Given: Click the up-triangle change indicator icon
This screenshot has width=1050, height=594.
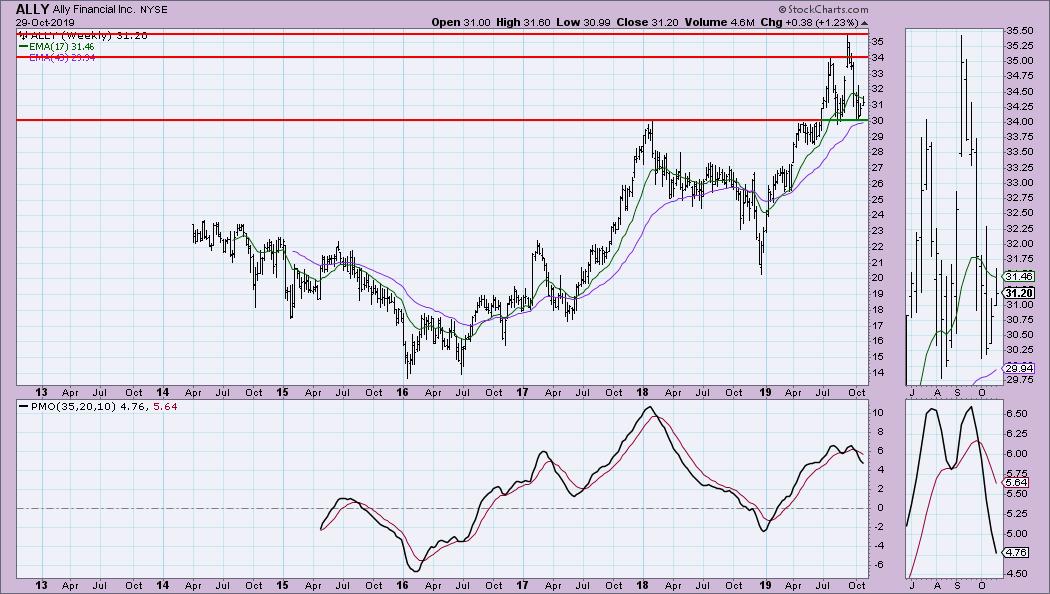Looking at the screenshot, I should (x=864, y=23).
